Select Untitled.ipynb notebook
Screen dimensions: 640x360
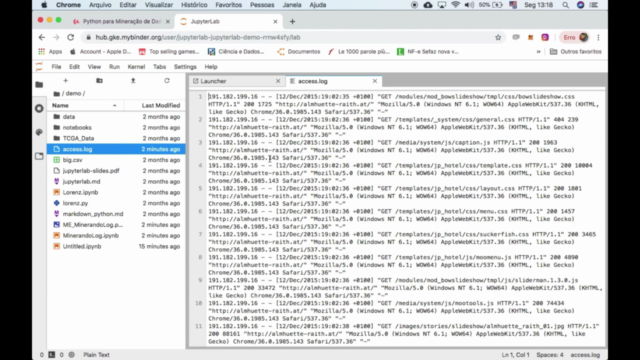(116, 247)
